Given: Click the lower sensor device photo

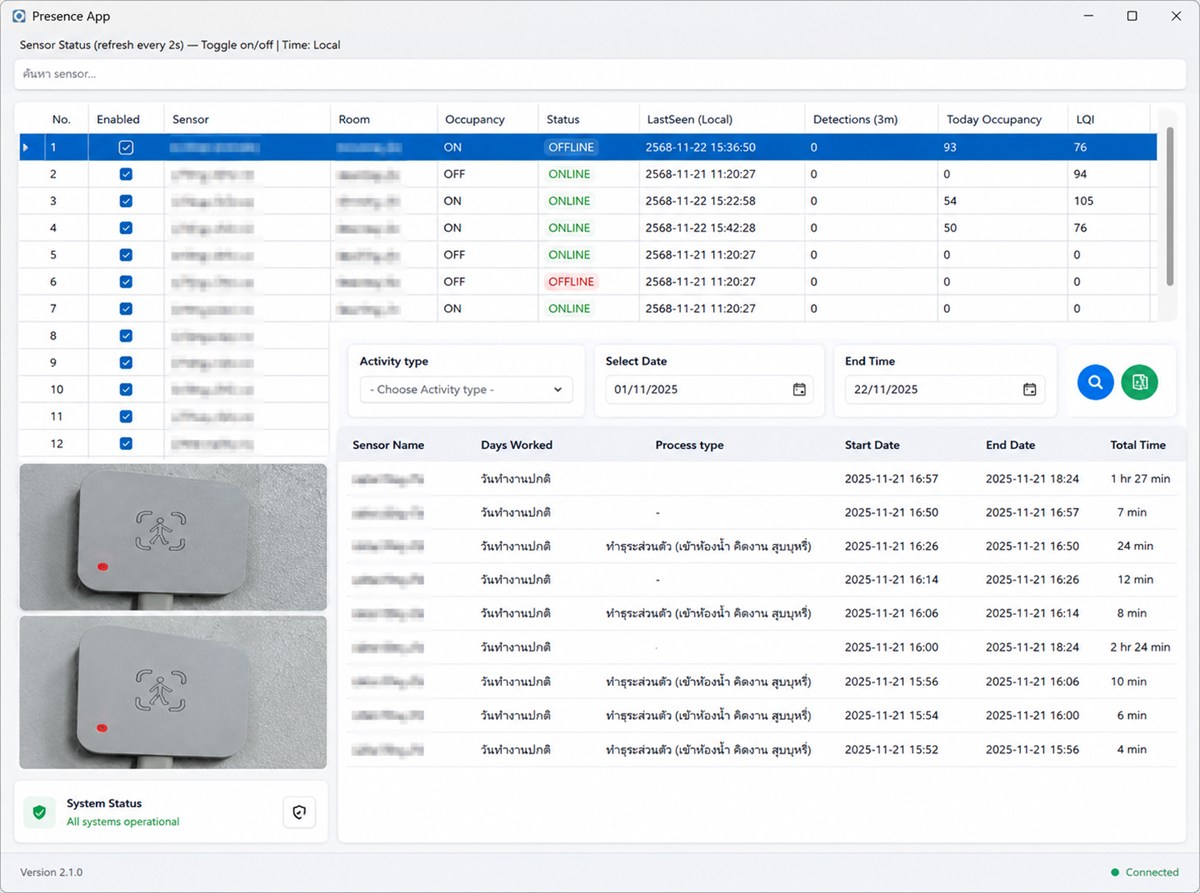Looking at the screenshot, I should pyautogui.click(x=173, y=692).
